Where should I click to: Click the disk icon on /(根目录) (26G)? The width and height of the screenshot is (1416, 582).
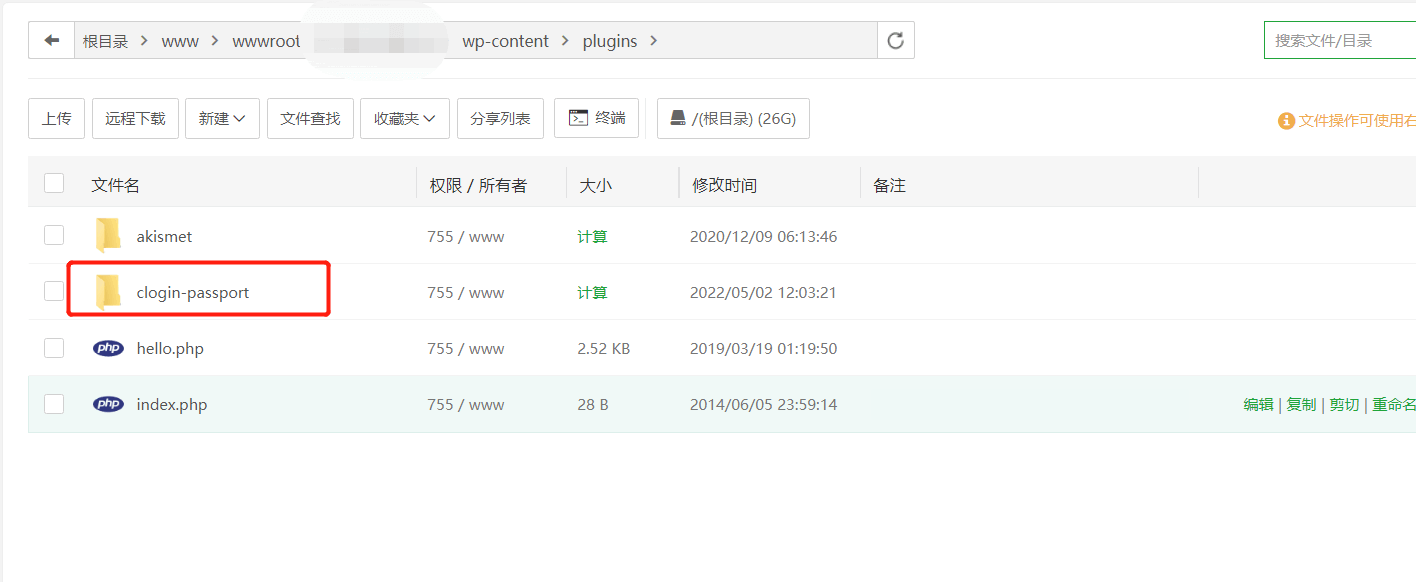click(x=676, y=118)
